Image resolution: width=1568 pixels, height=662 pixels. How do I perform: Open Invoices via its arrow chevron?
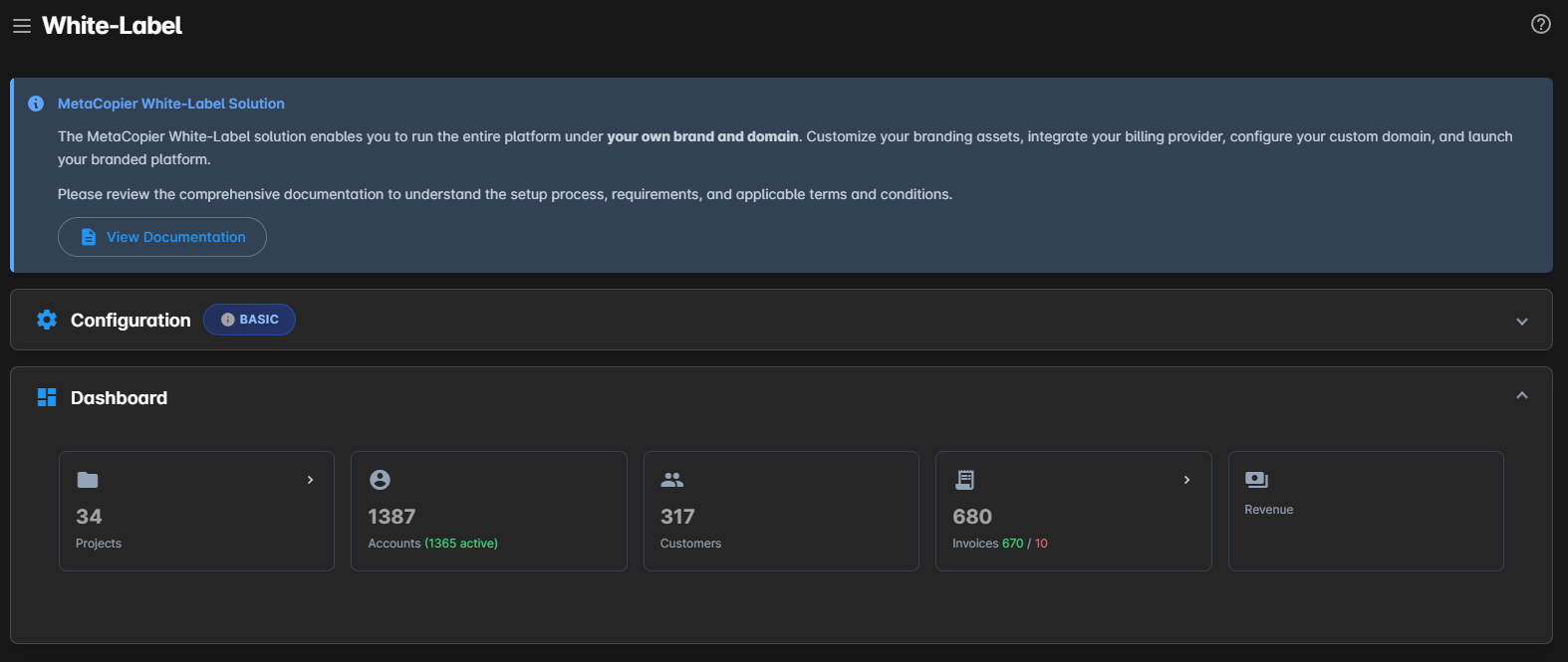(1186, 480)
